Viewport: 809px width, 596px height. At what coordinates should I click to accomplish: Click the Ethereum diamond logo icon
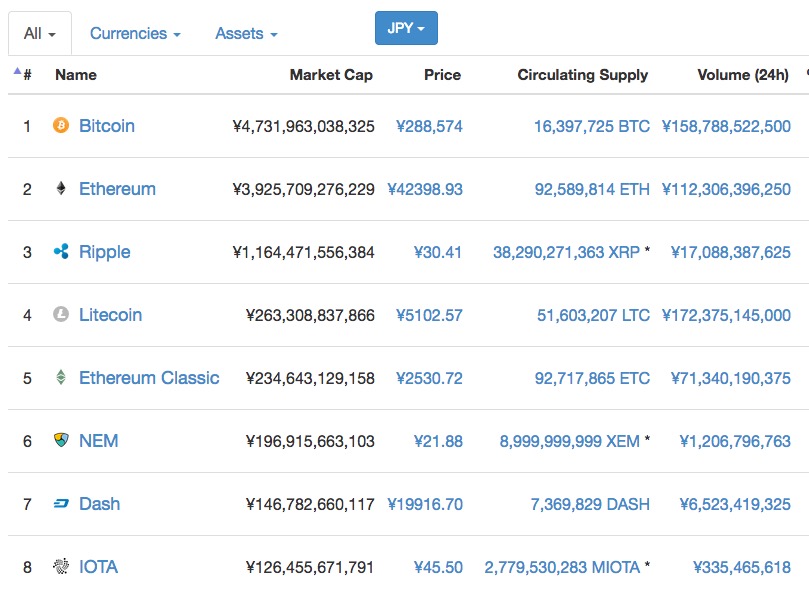click(x=61, y=188)
